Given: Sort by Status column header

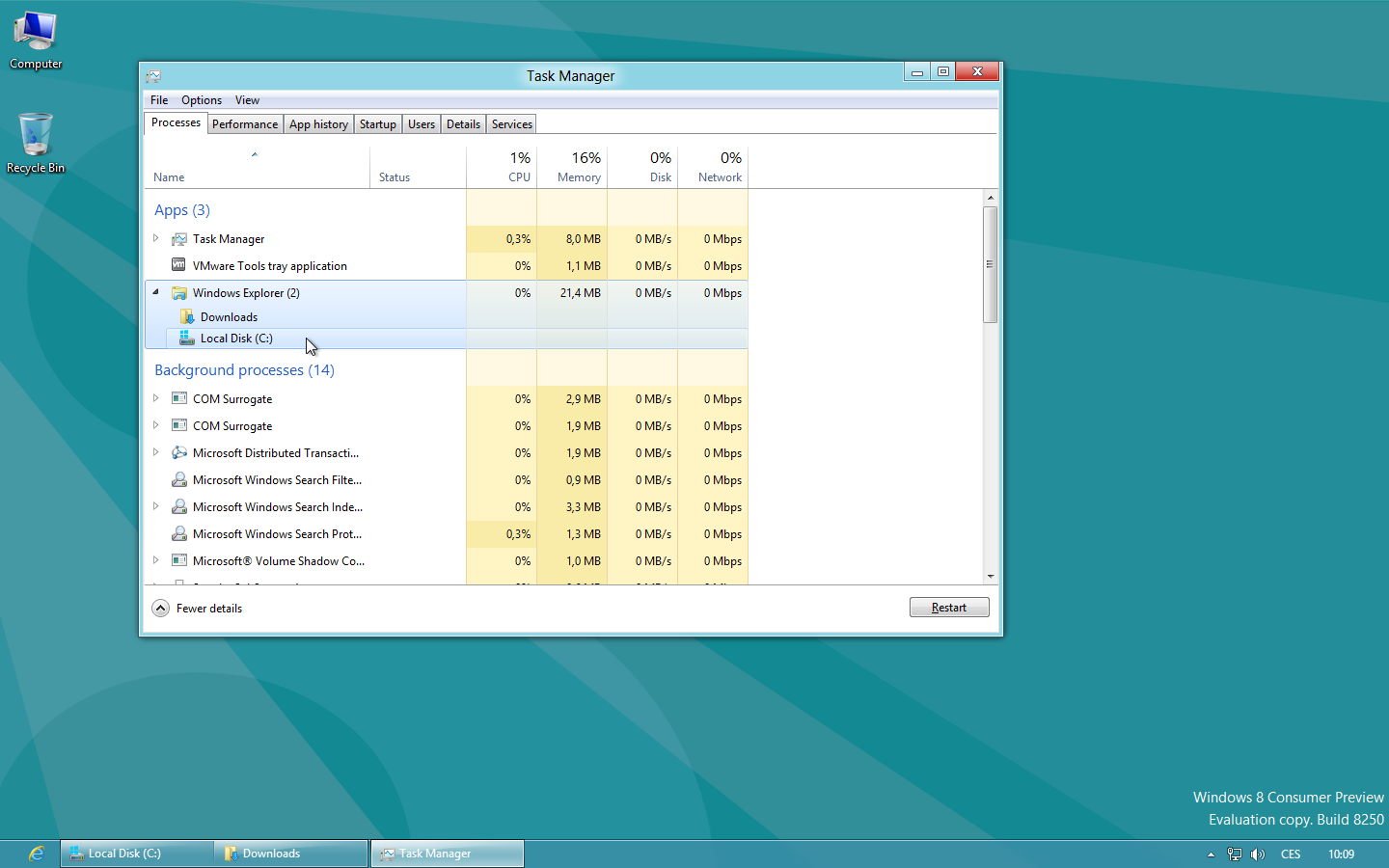Looking at the screenshot, I should [x=418, y=167].
